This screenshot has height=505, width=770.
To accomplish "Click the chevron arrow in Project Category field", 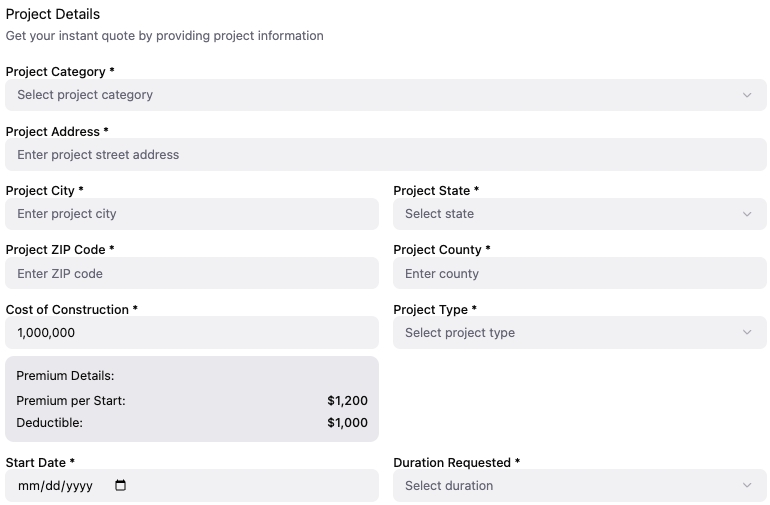I will tap(747, 95).
